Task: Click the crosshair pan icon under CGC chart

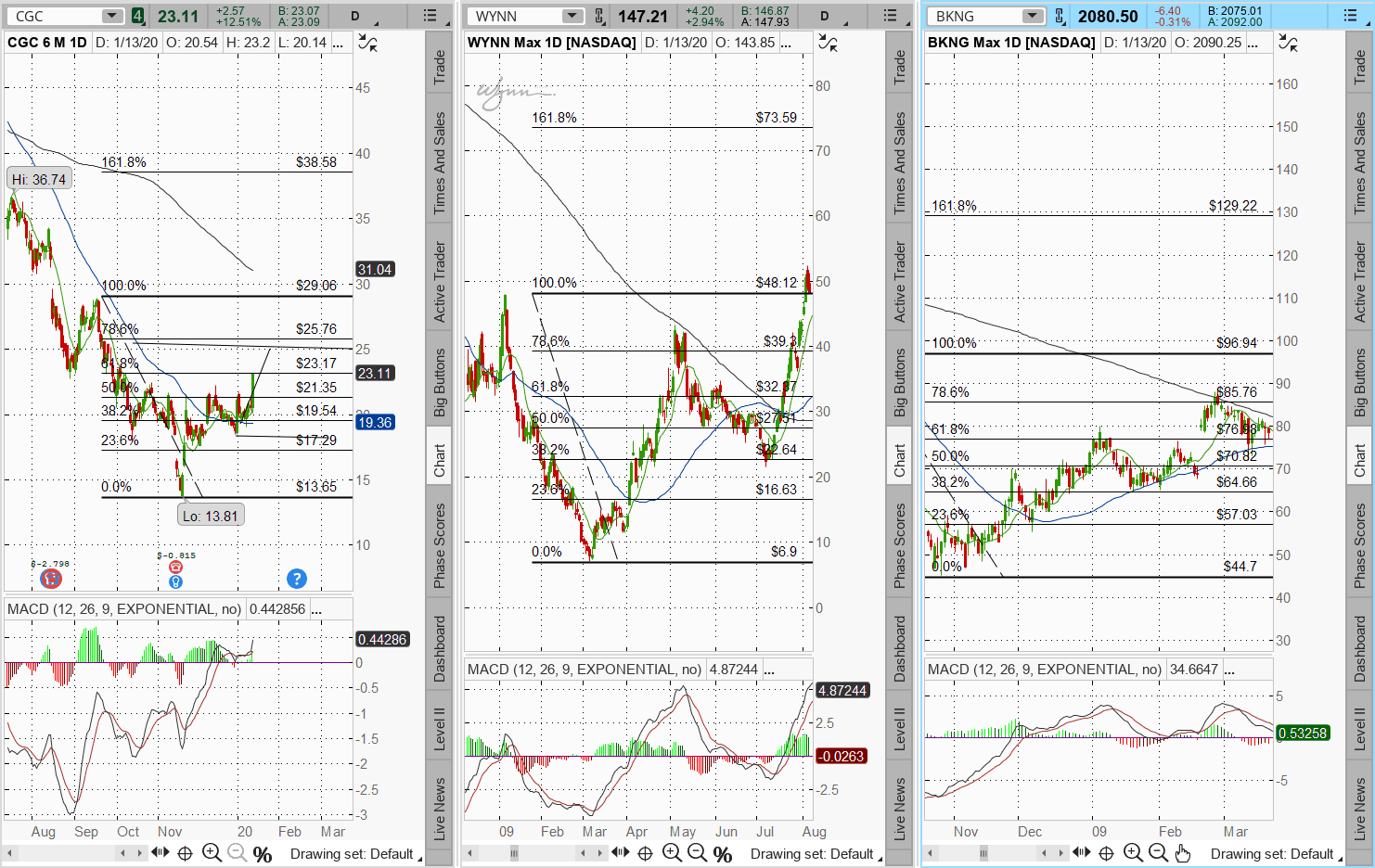Action: click(x=185, y=853)
